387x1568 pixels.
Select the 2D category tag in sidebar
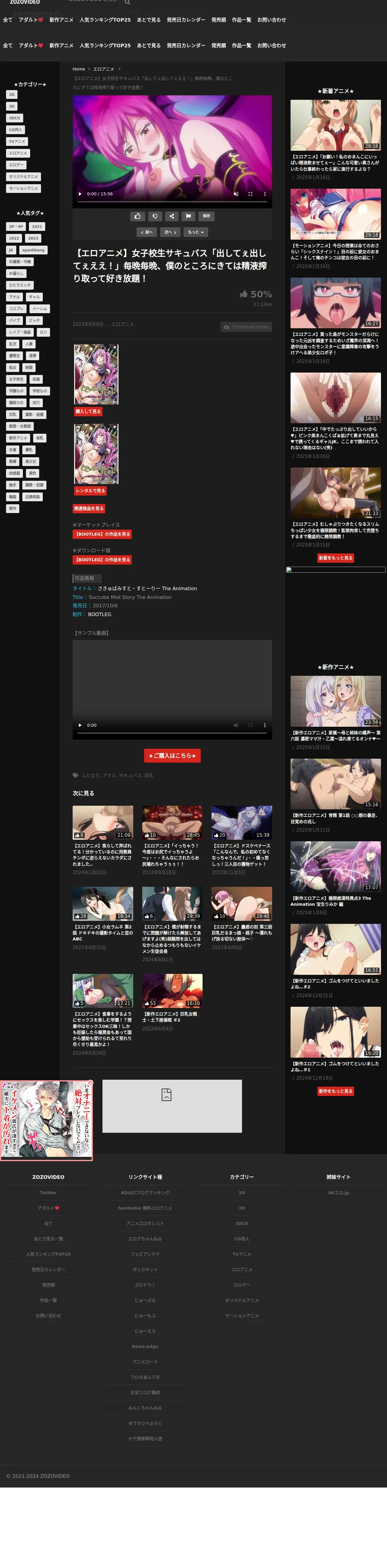11,94
